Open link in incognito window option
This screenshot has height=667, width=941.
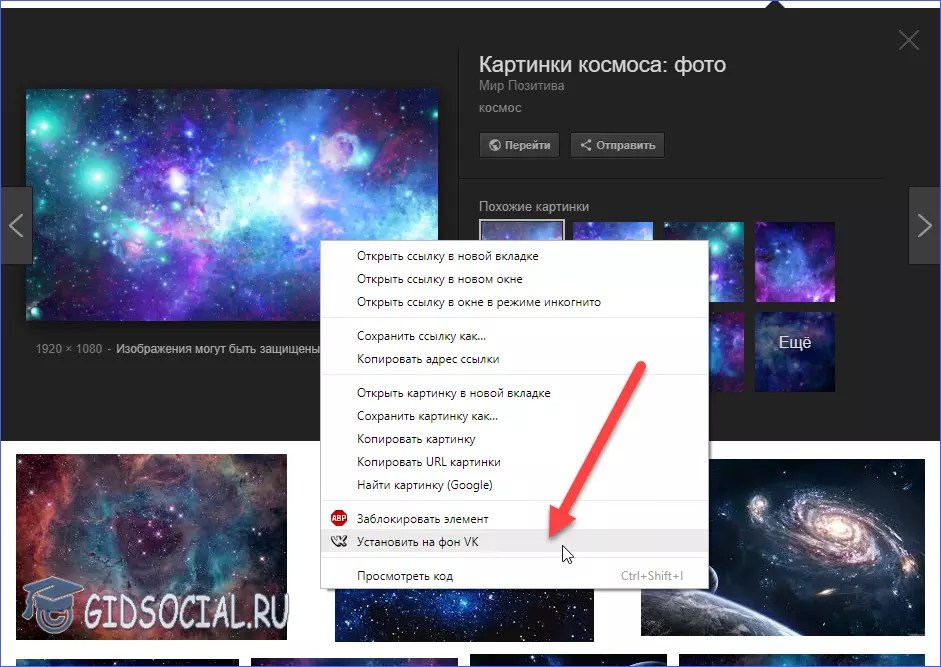(478, 302)
